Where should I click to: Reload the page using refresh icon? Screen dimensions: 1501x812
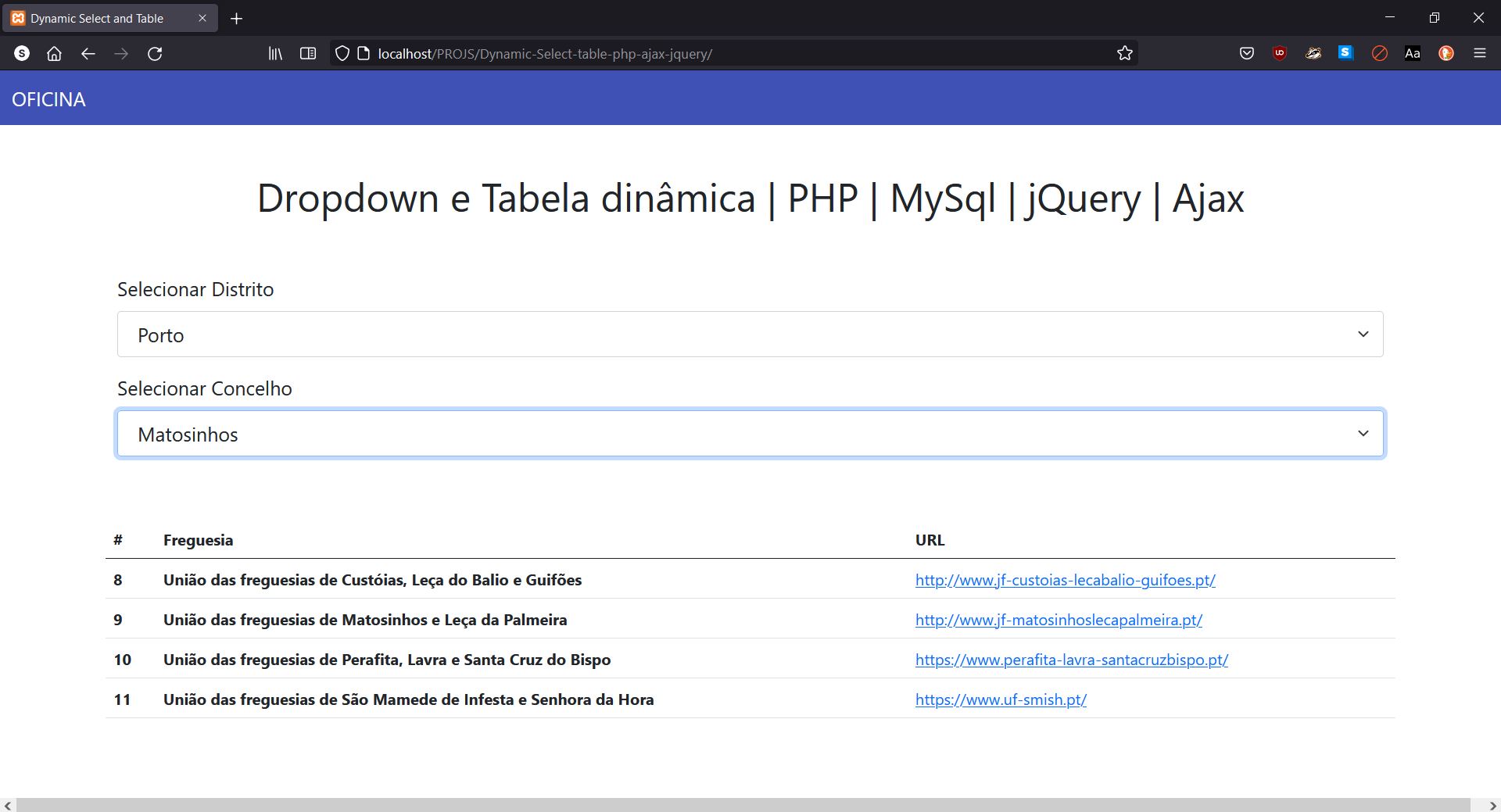[155, 54]
